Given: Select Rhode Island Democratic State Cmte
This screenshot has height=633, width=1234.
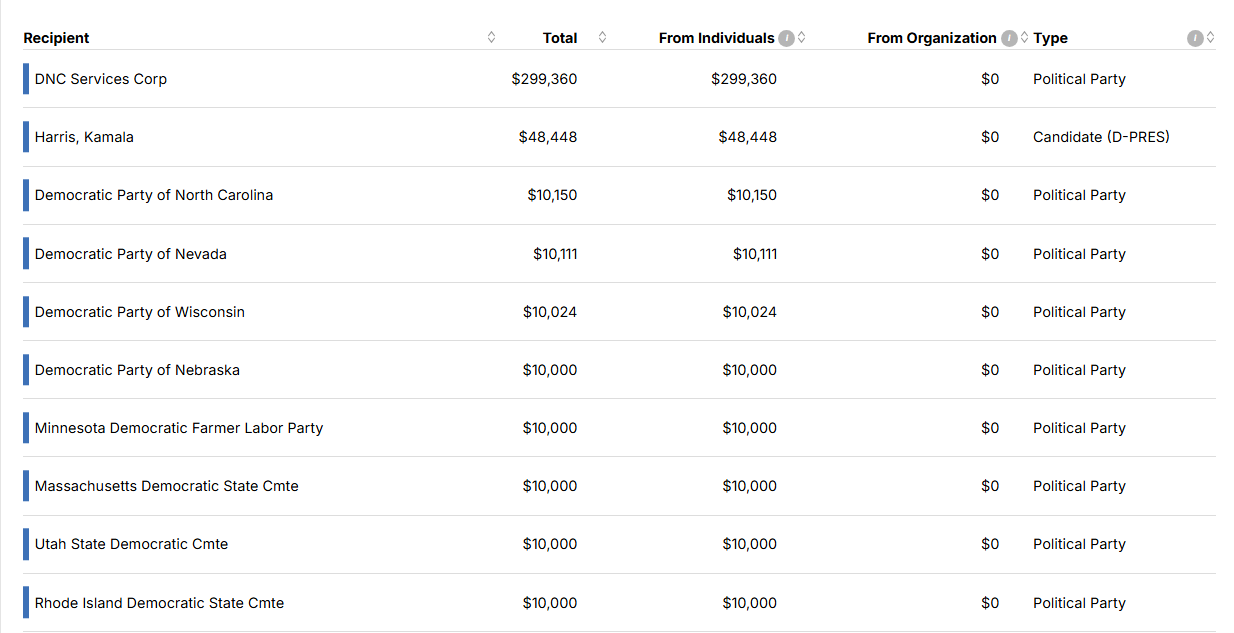Looking at the screenshot, I should 159,603.
